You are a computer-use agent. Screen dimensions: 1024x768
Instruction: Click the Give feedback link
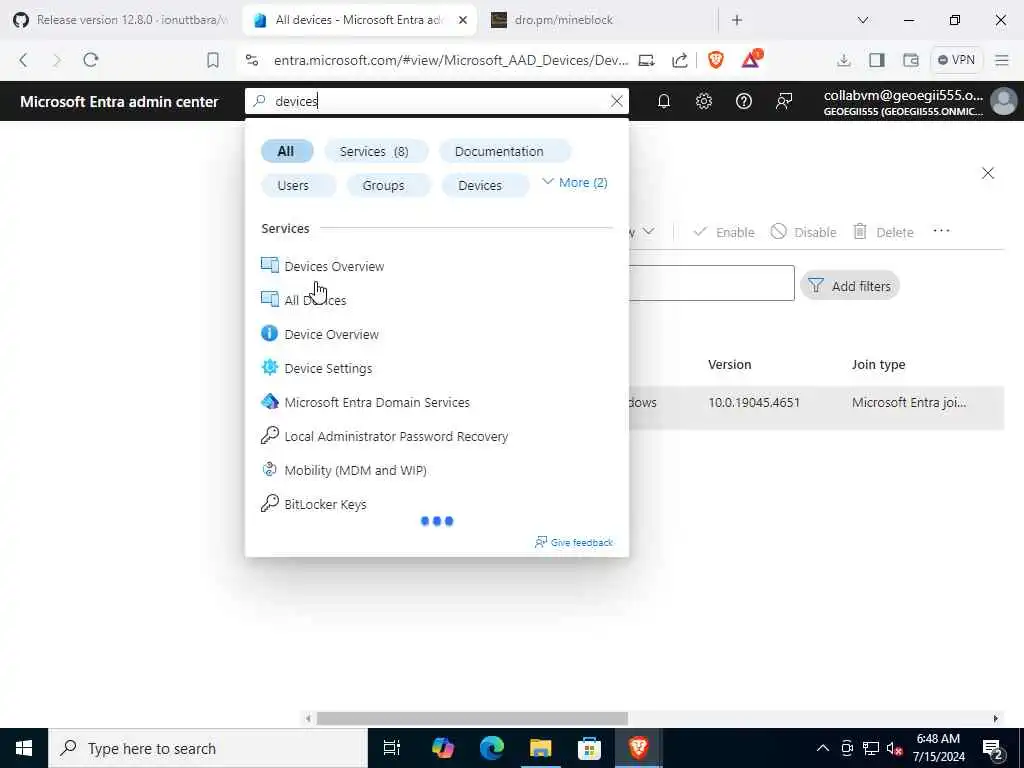(x=574, y=542)
